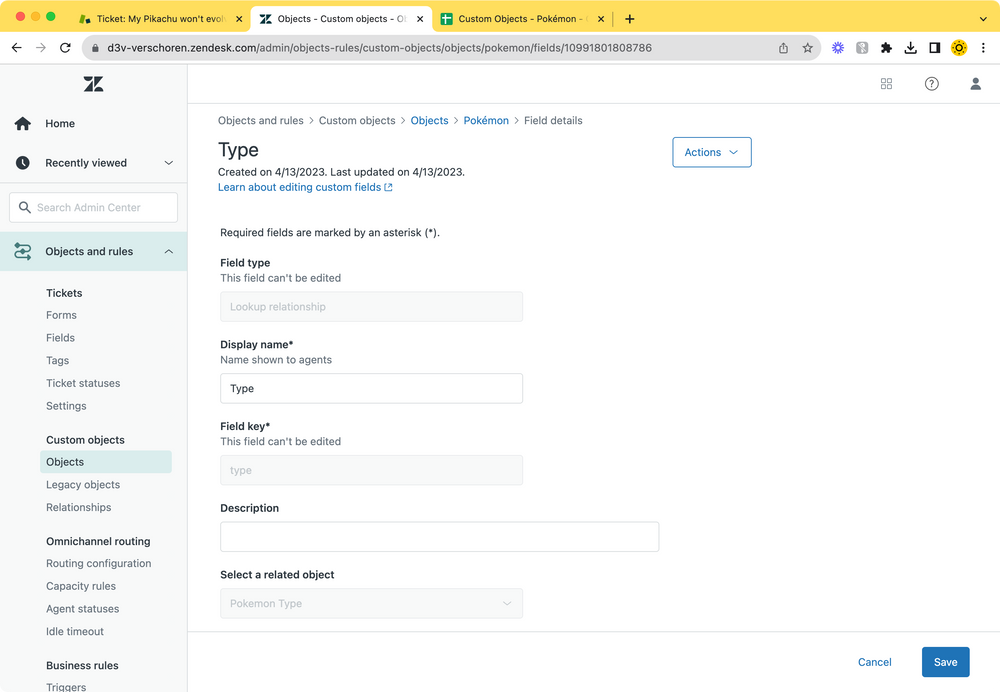Click the Zendesk logo at sidebar top
The height and width of the screenshot is (692, 1000).
[93, 84]
